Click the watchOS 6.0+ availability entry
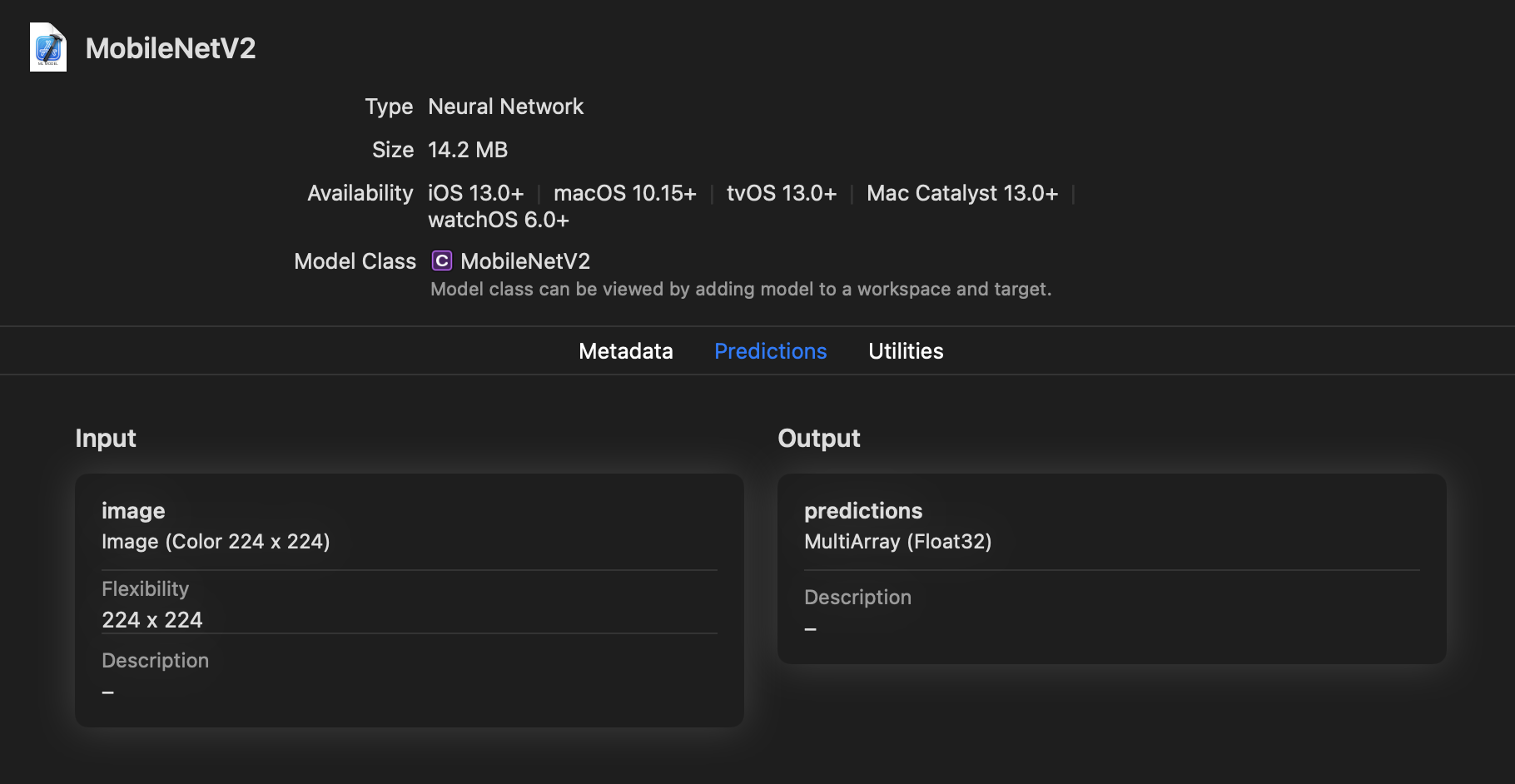The width and height of the screenshot is (1515, 784). [x=499, y=220]
